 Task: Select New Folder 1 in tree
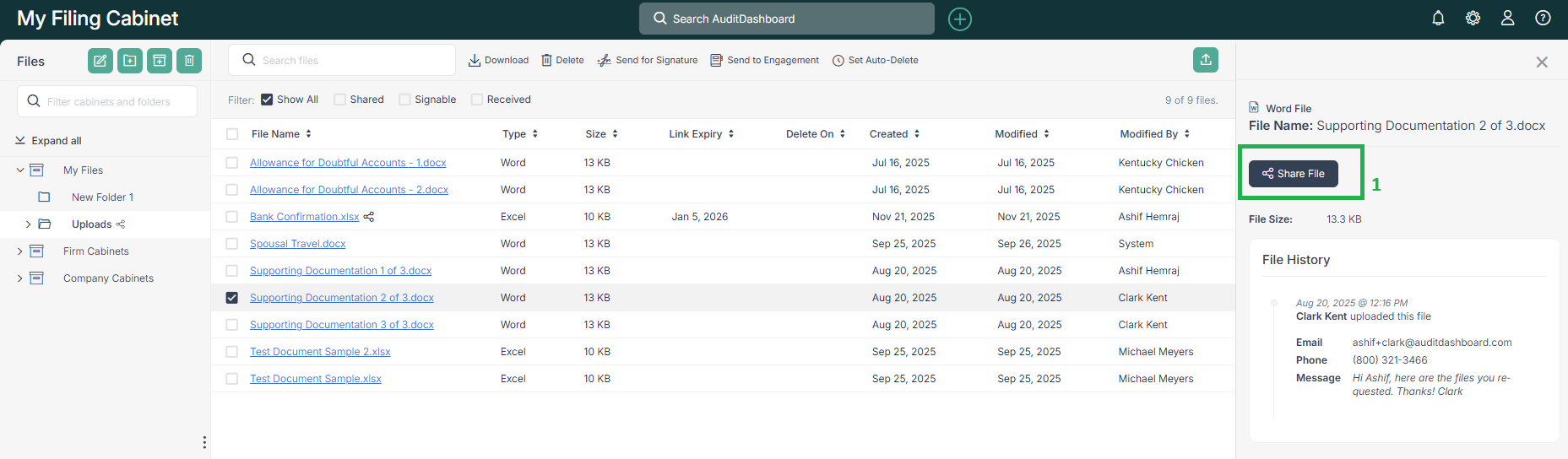click(x=102, y=197)
